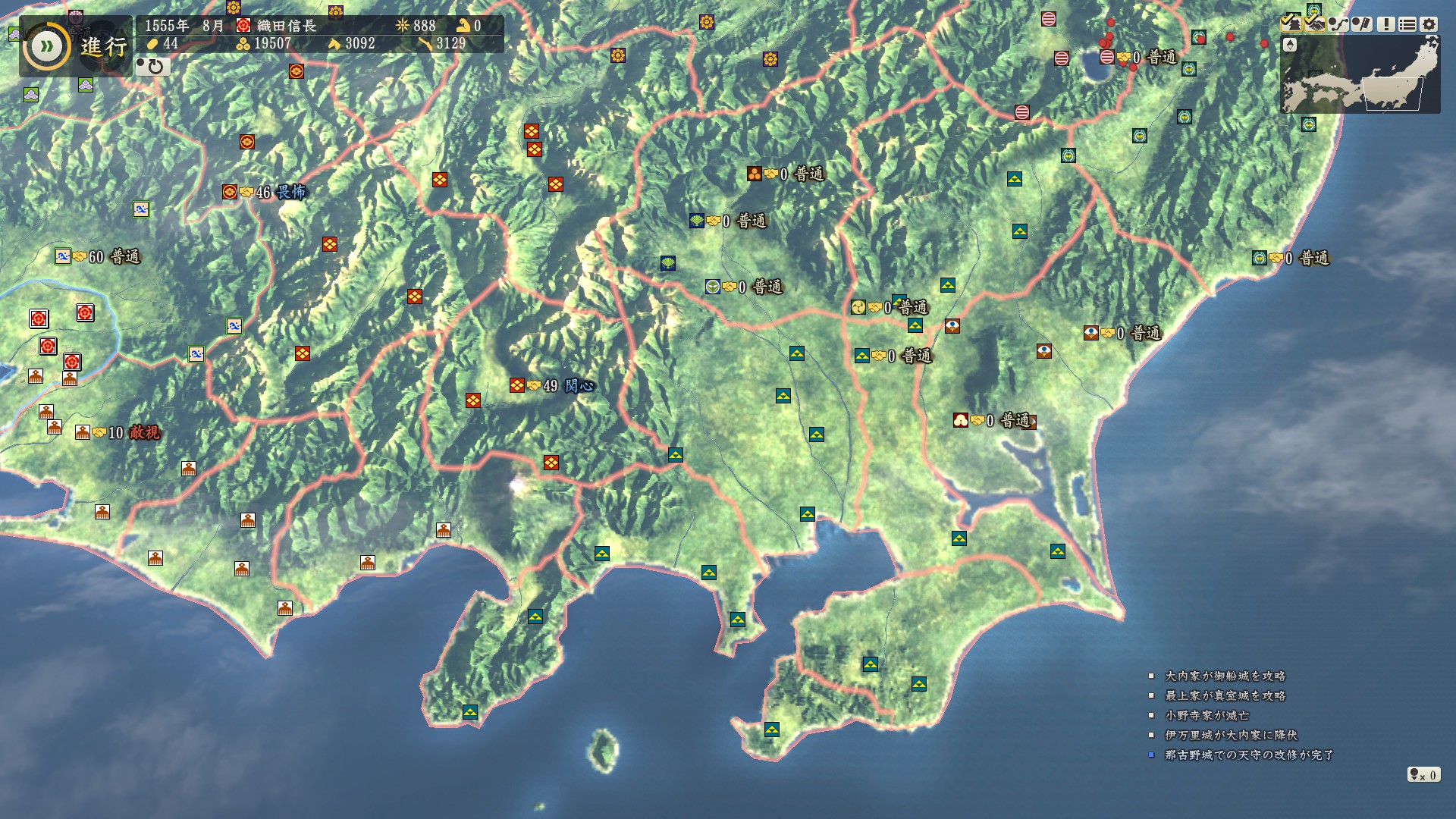Click the relation label 畏怖
The height and width of the screenshot is (819, 1456).
291,192
